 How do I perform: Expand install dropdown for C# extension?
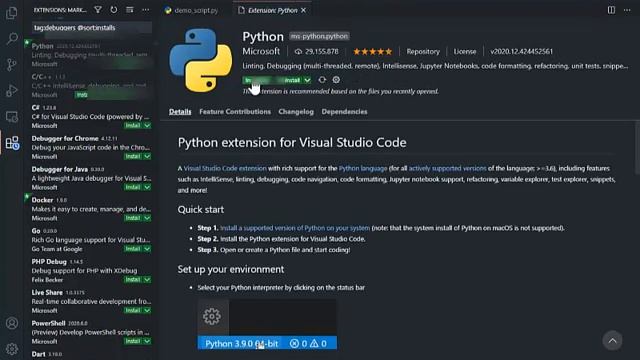coord(147,126)
